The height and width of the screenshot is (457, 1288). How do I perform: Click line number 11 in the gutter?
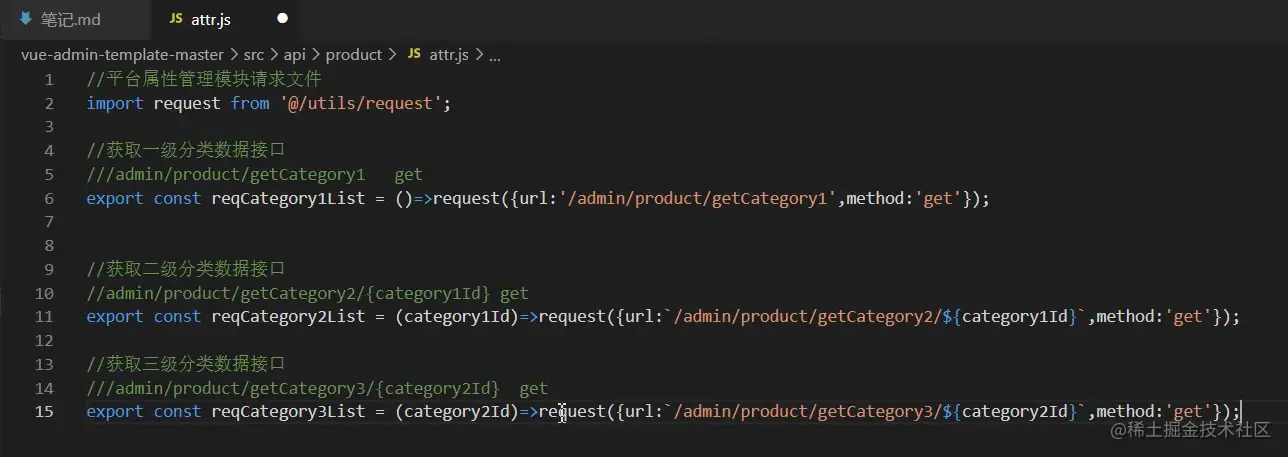coord(44,316)
